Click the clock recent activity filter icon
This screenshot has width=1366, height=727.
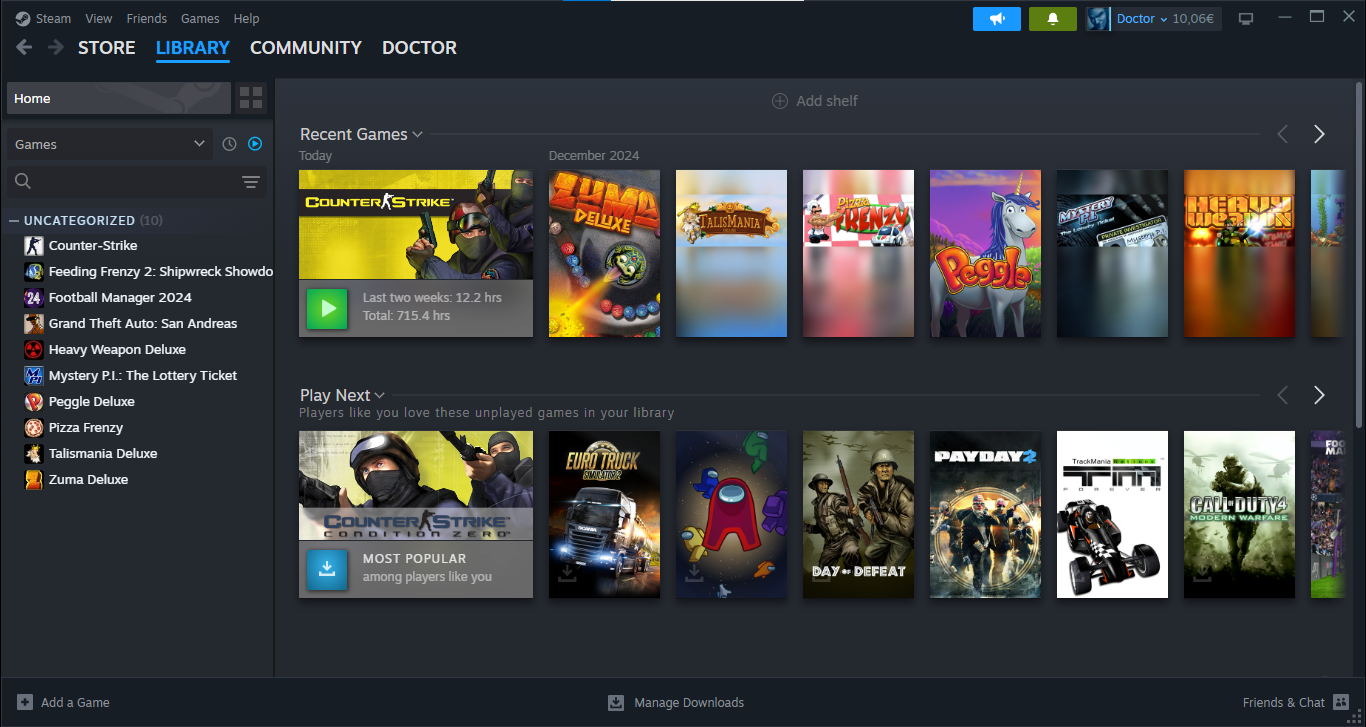click(x=229, y=144)
